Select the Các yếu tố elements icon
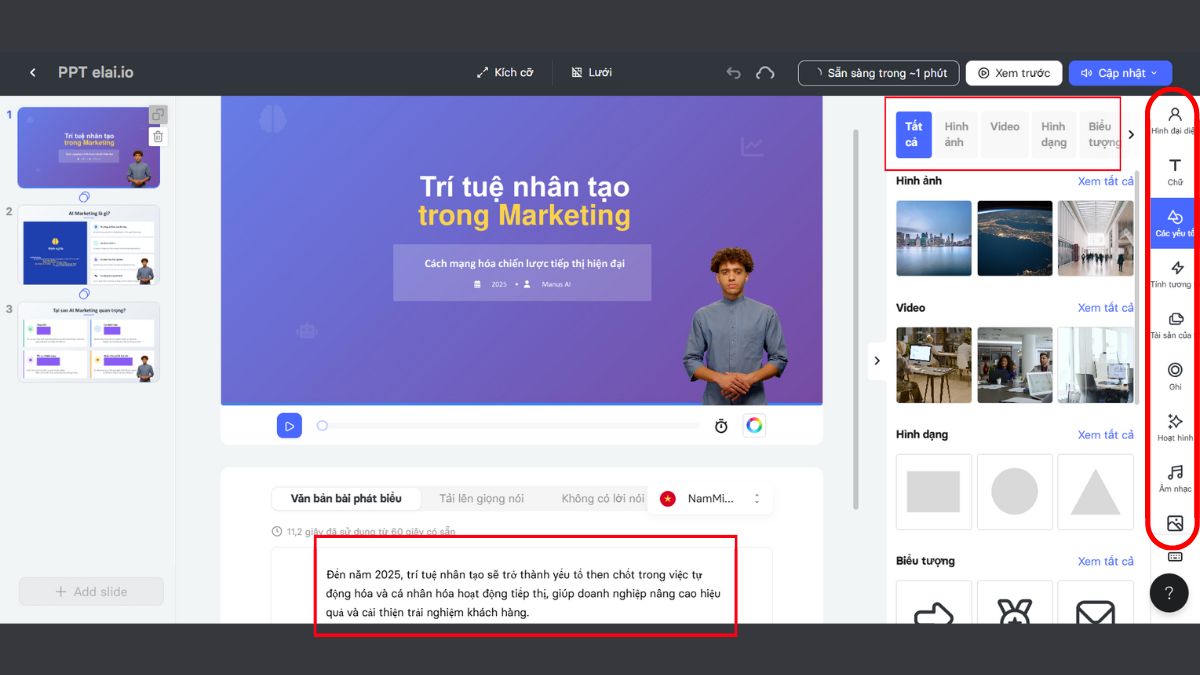1200x675 pixels. coord(1174,223)
